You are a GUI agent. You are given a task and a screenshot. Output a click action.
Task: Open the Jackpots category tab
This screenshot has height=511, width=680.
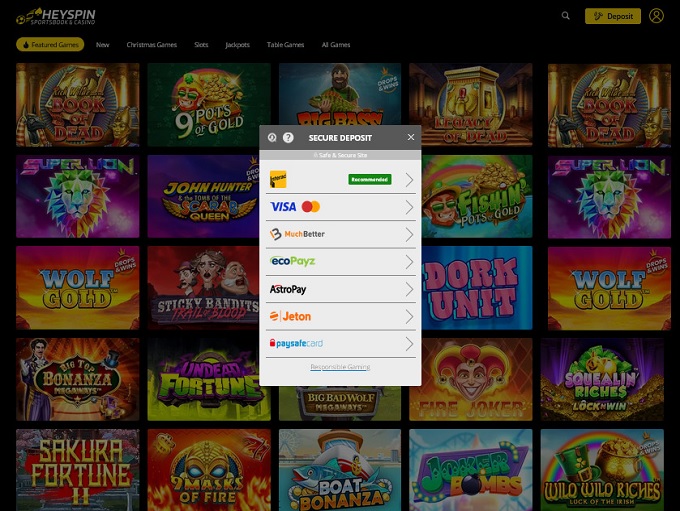(x=237, y=45)
